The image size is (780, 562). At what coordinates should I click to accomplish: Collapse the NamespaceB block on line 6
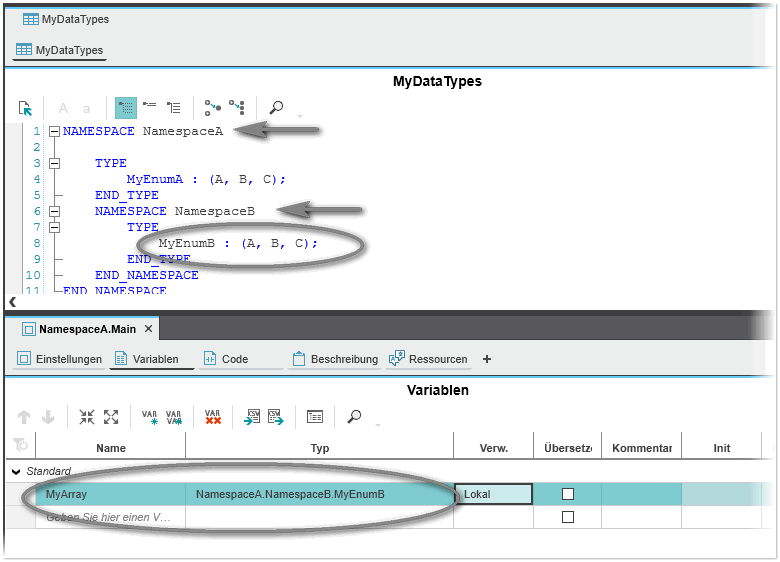[54, 211]
